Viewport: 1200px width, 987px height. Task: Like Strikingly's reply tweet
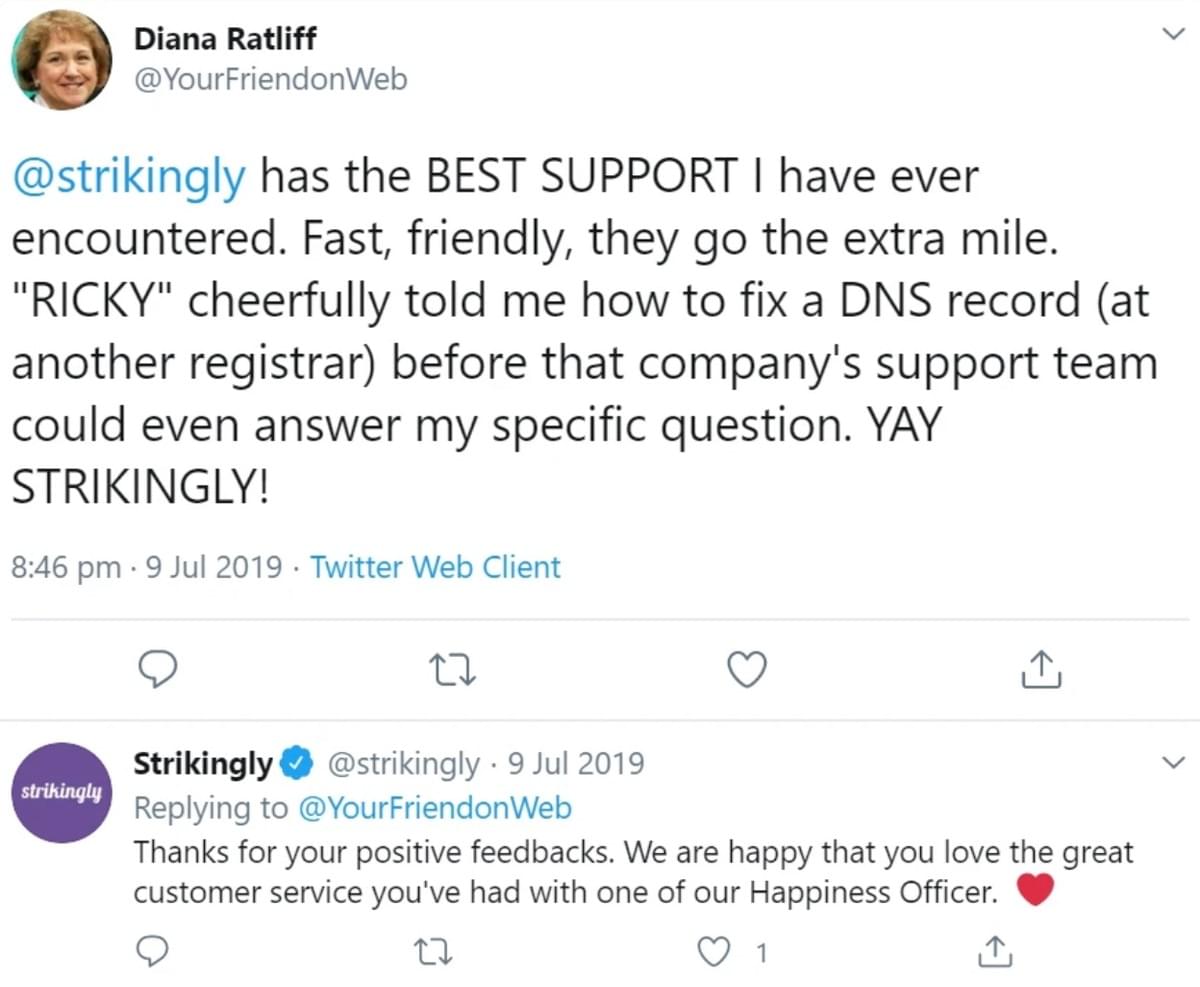712,950
